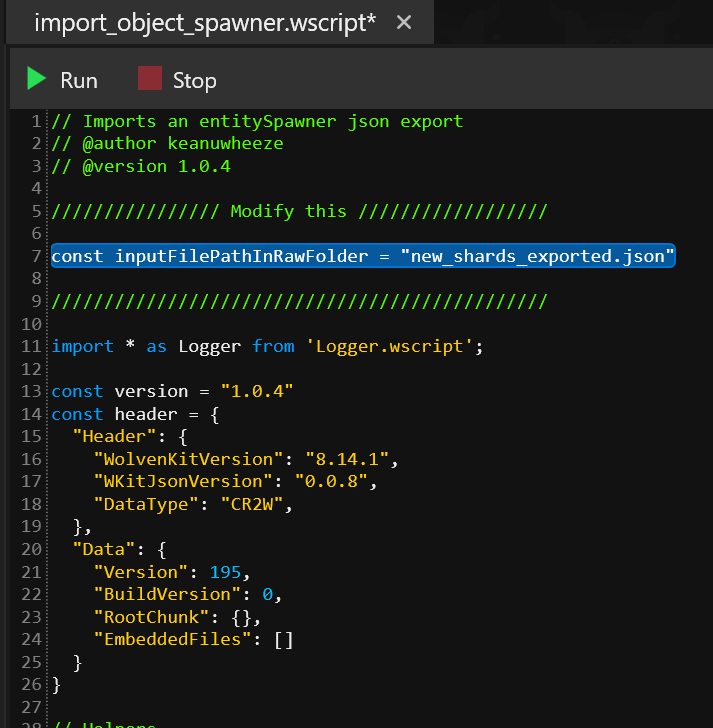Click the "Modify this" comment line
Viewport: 713px width, 728px height.
click(298, 211)
